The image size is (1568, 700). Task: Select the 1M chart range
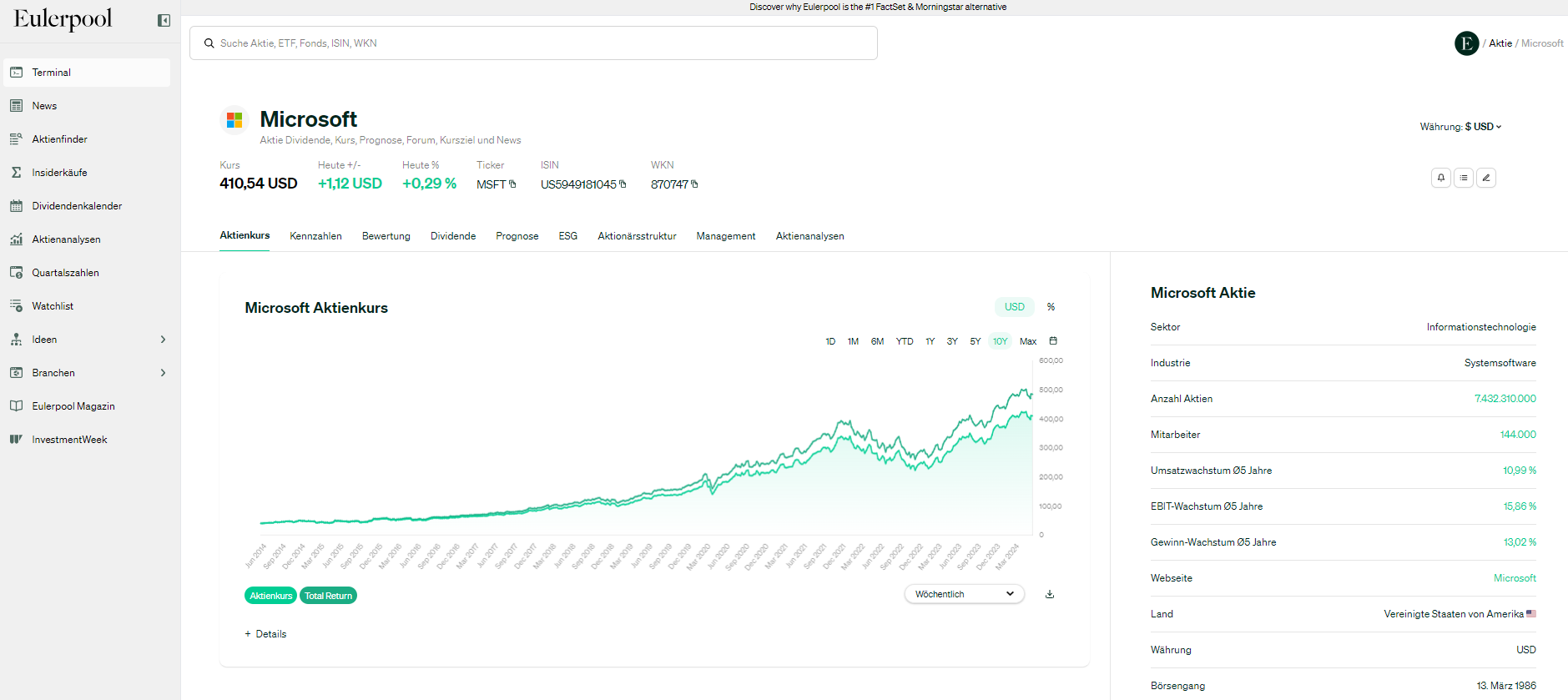853,341
